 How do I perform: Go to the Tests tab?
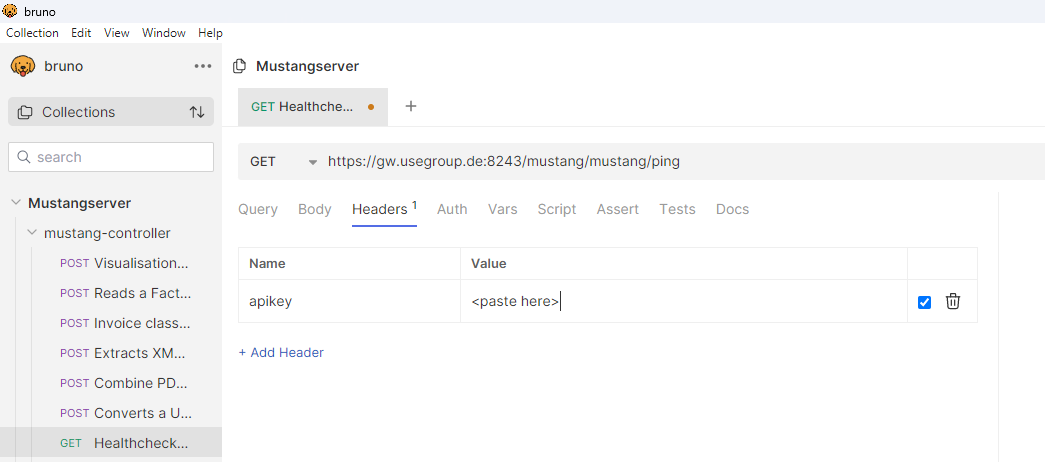pos(677,209)
